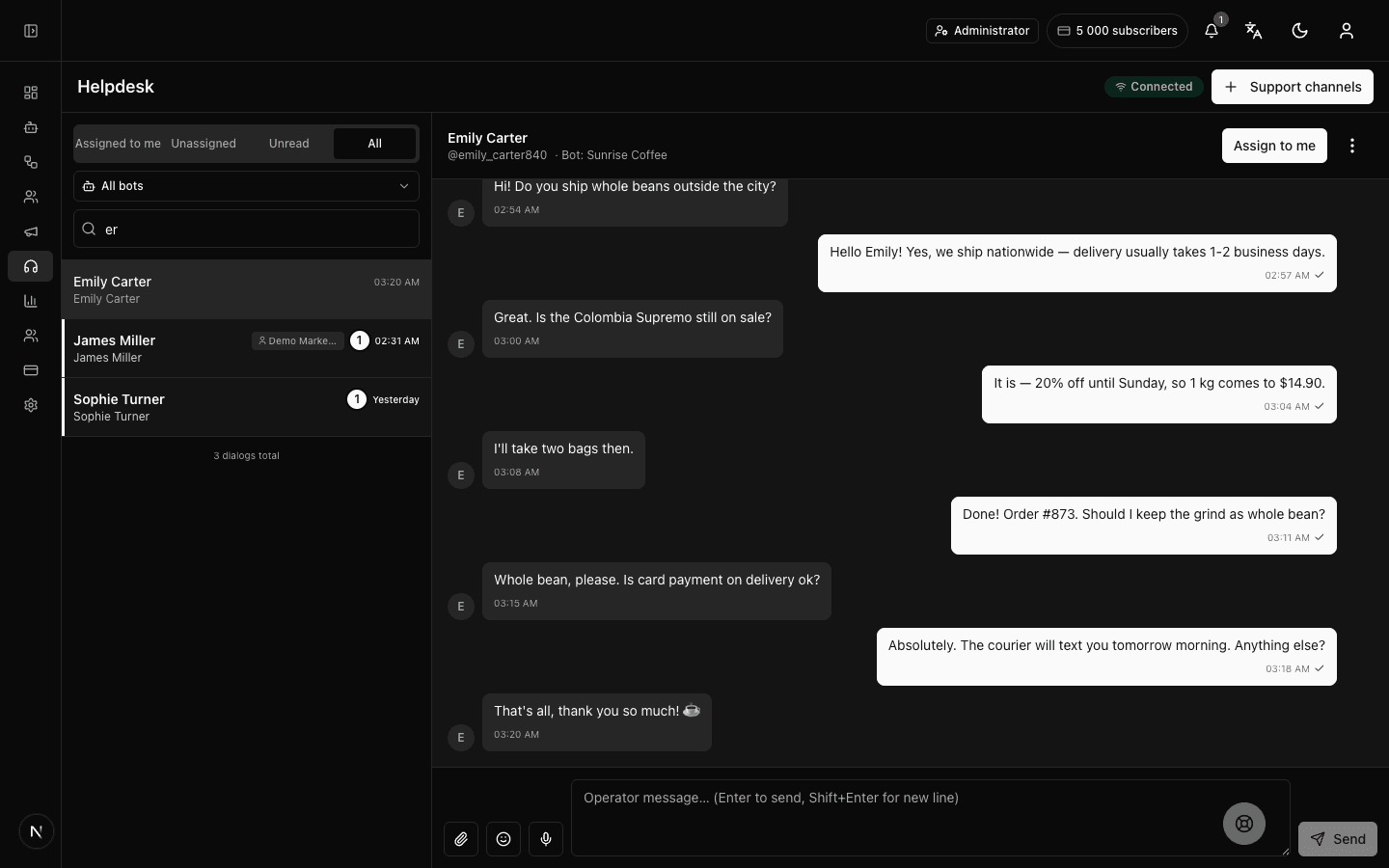Open the Sophie Turner dialog
This screenshot has height=868, width=1389.
coord(246,407)
